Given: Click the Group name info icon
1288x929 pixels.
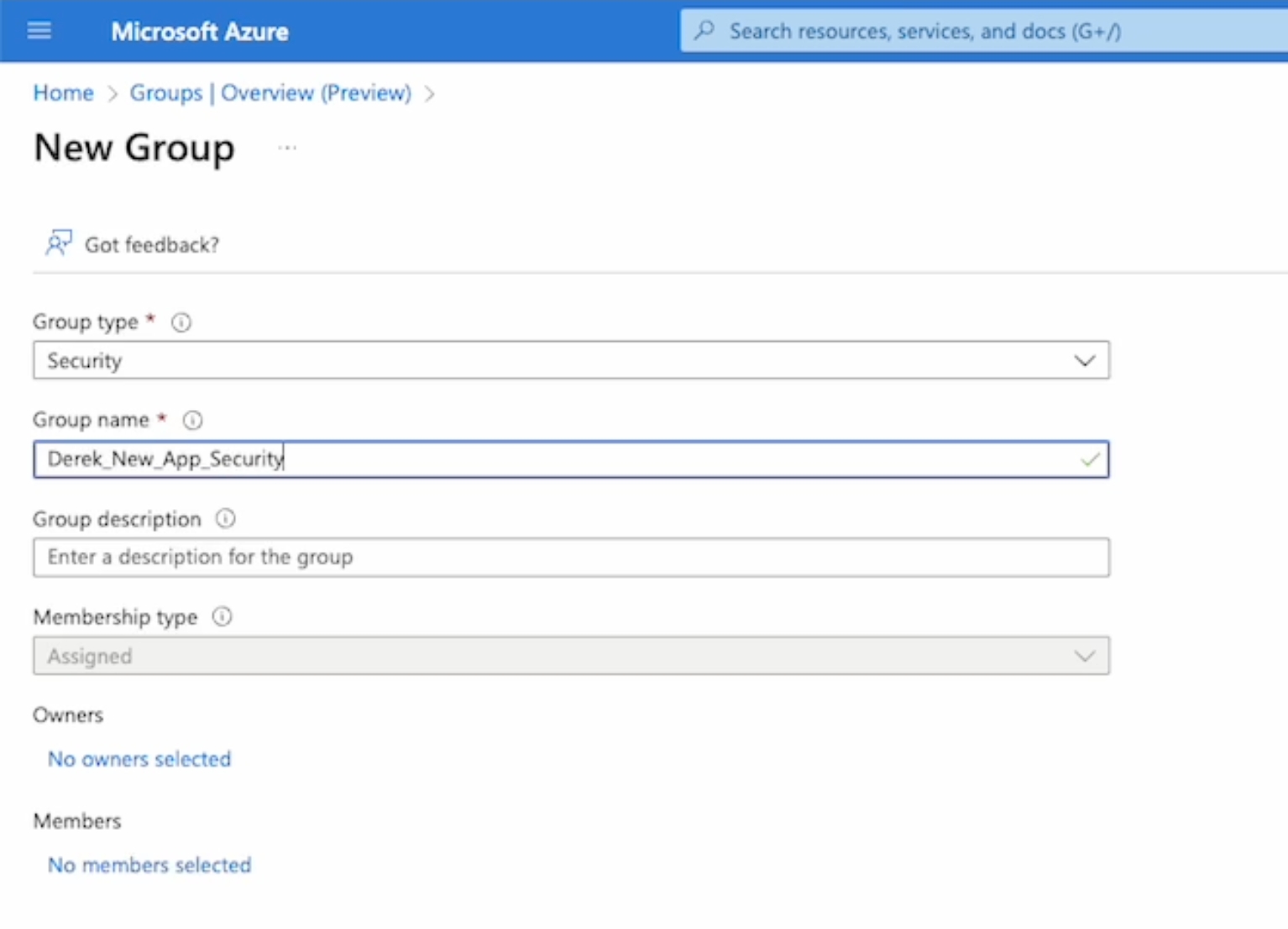Looking at the screenshot, I should click(x=192, y=420).
